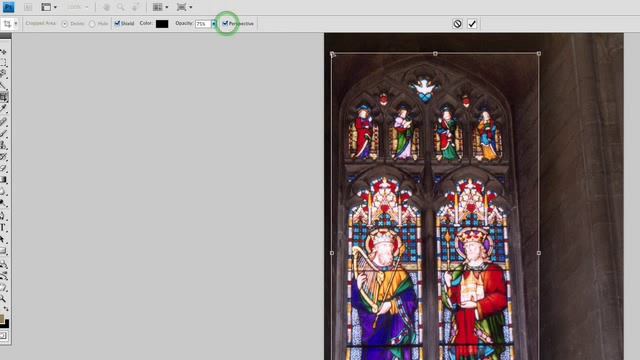This screenshot has height=360, width=640.
Task: Select the Eraser tool
Action: tap(3, 168)
